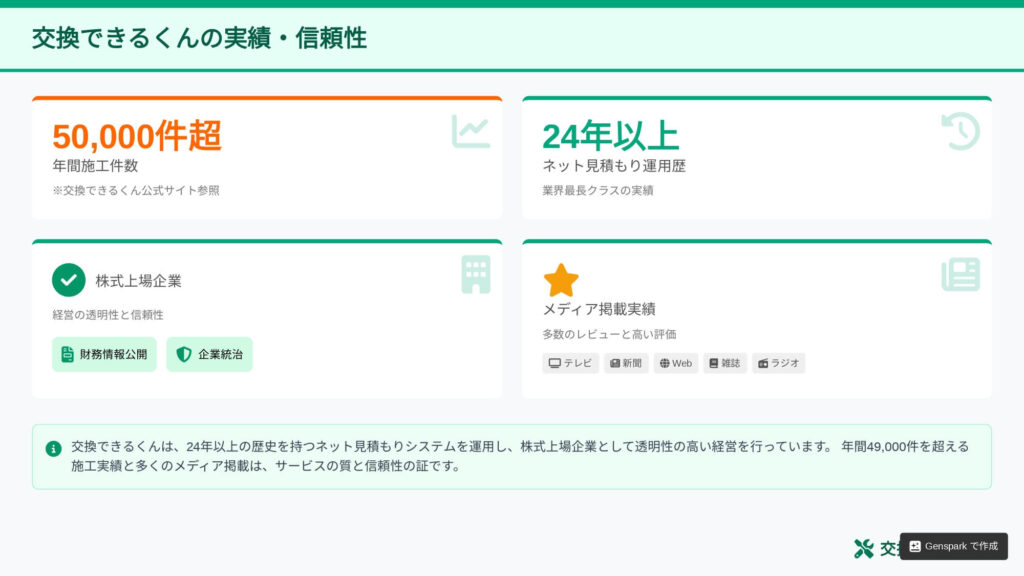Click the Web media tag label
The height and width of the screenshot is (576, 1024).
click(x=682, y=363)
